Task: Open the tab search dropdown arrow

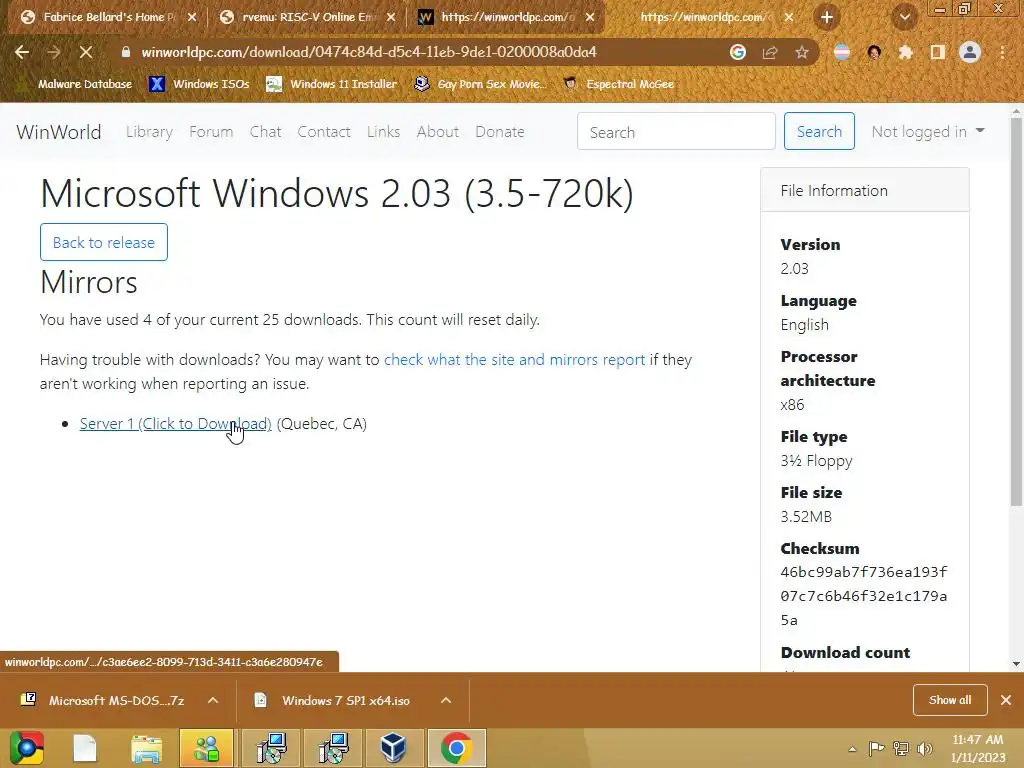Action: (x=904, y=18)
